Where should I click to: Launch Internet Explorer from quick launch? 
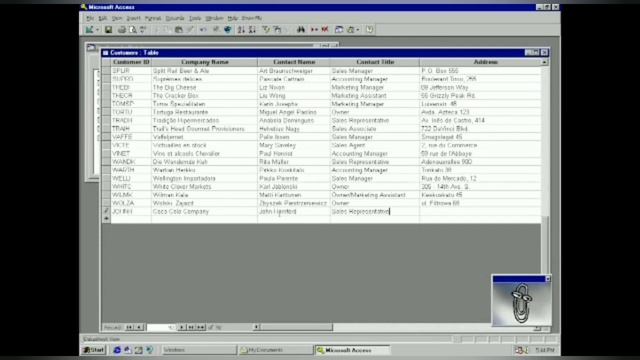click(117, 350)
